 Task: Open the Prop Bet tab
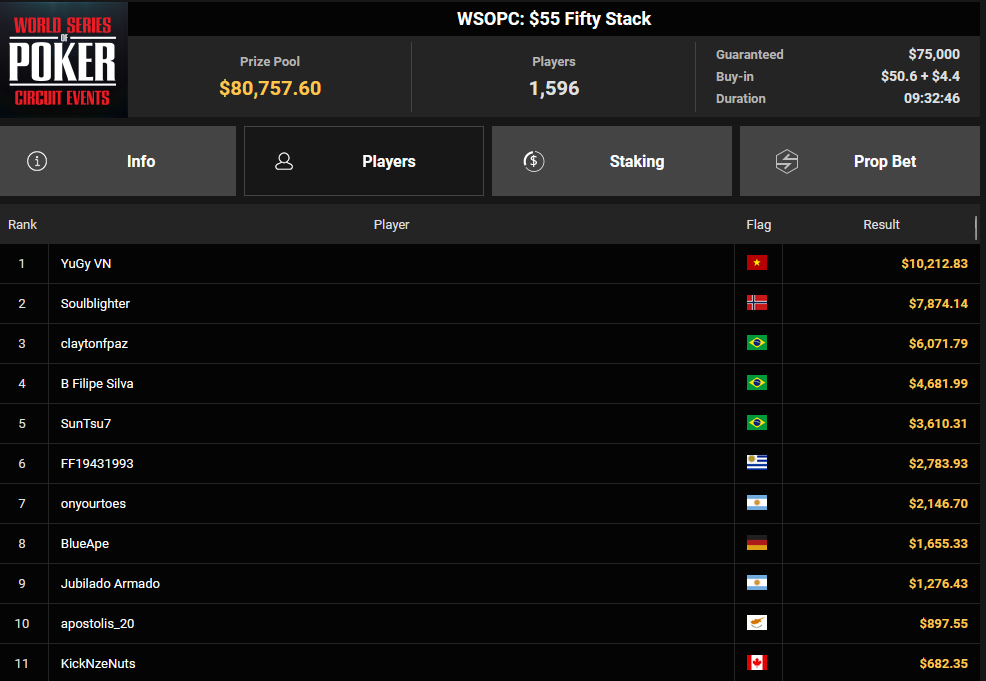(x=860, y=161)
